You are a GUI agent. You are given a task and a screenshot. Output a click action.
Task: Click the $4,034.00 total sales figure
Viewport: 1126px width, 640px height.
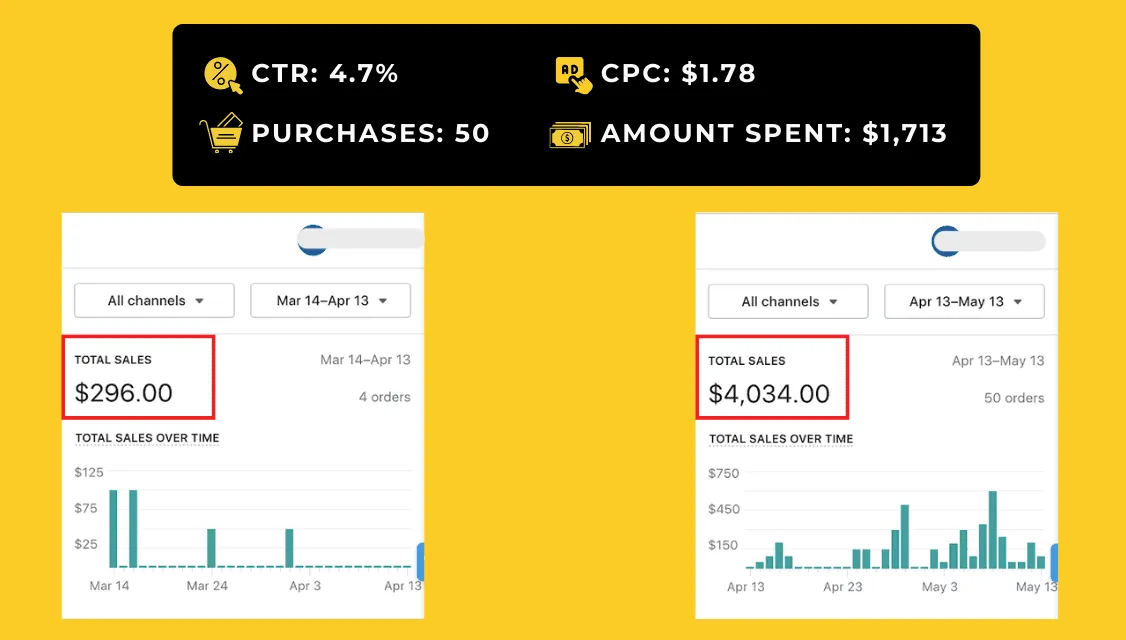[769, 394]
